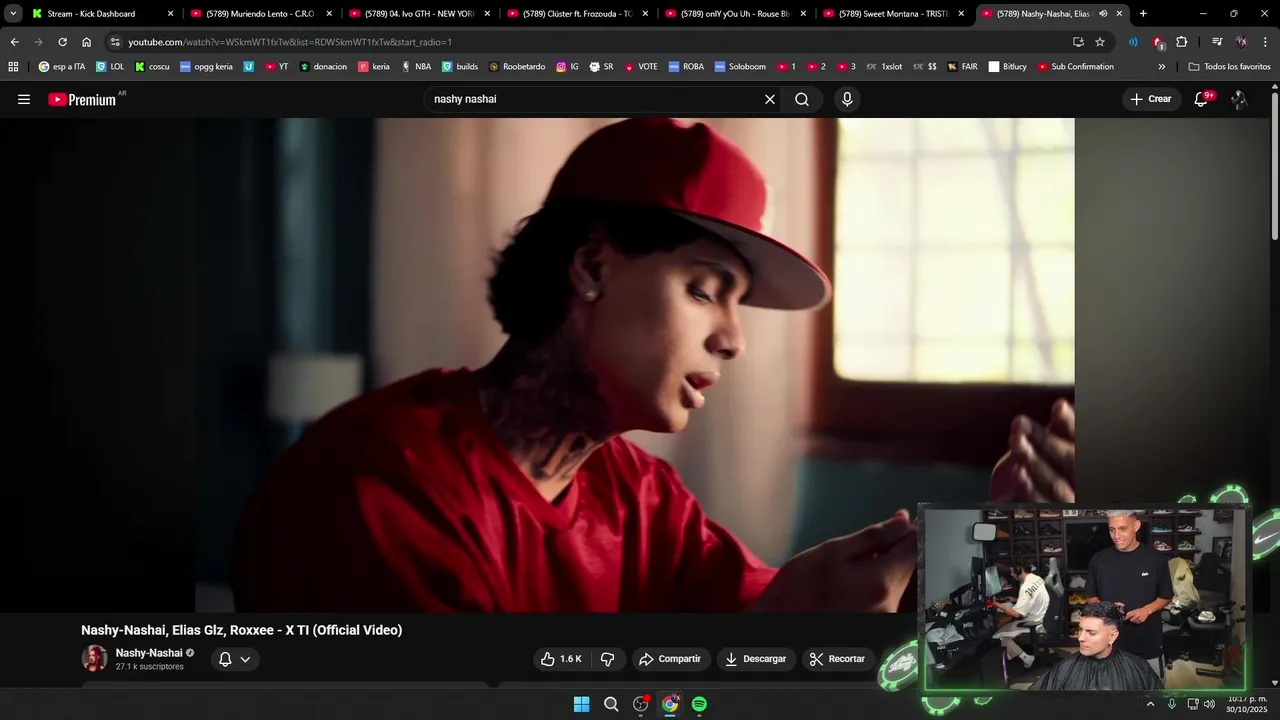Open the LOL bookmark

coord(110,67)
